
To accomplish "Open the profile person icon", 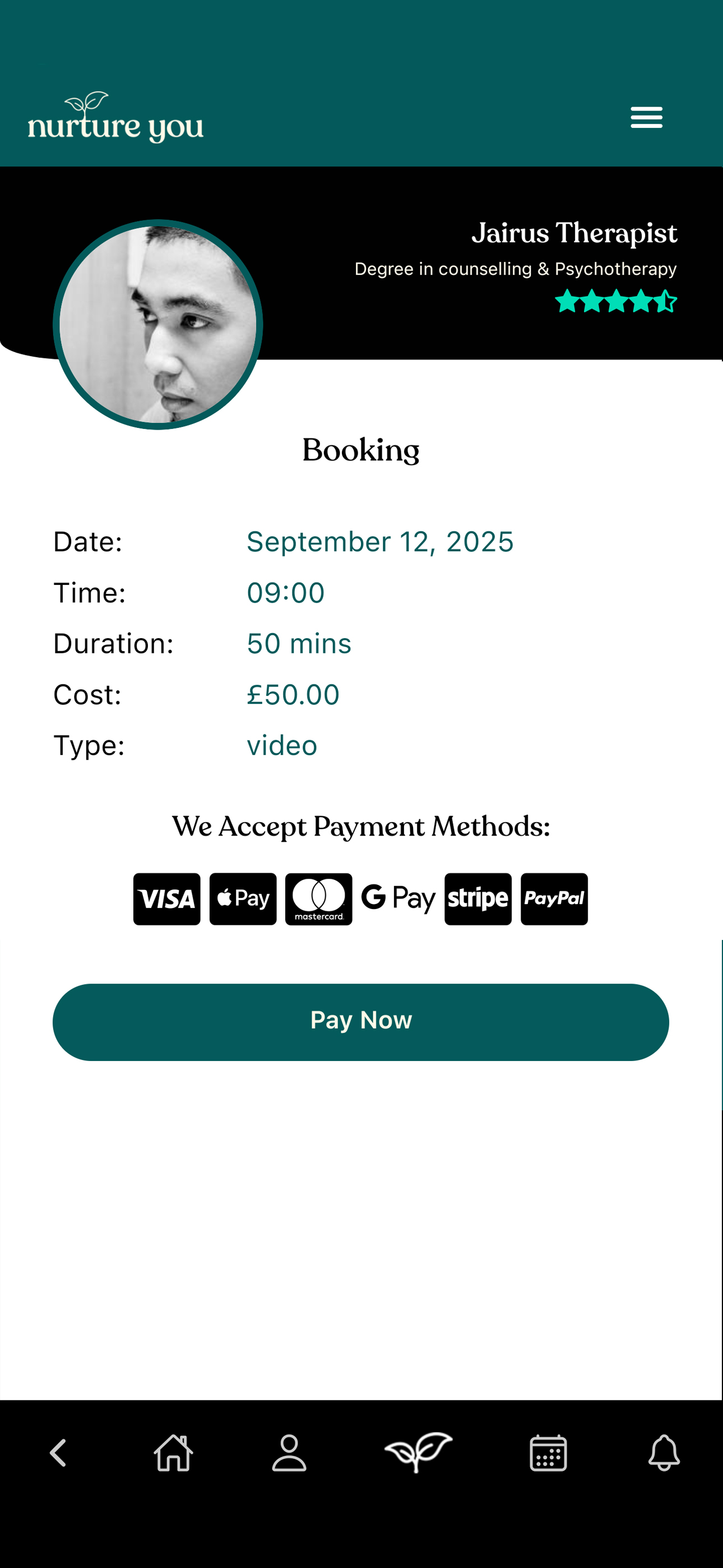I will (x=289, y=1452).
